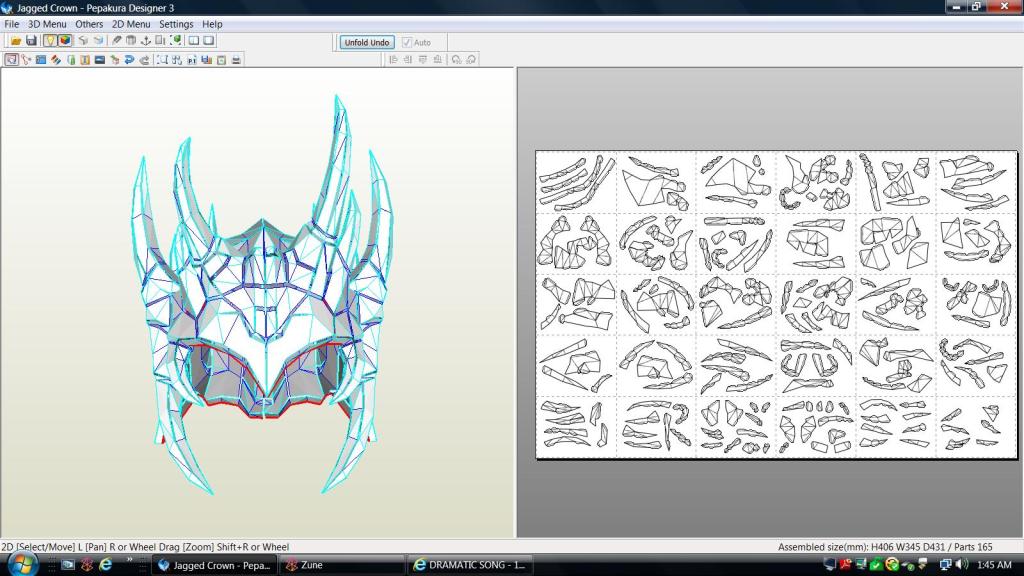Click the Save floppy disk icon

click(31, 41)
